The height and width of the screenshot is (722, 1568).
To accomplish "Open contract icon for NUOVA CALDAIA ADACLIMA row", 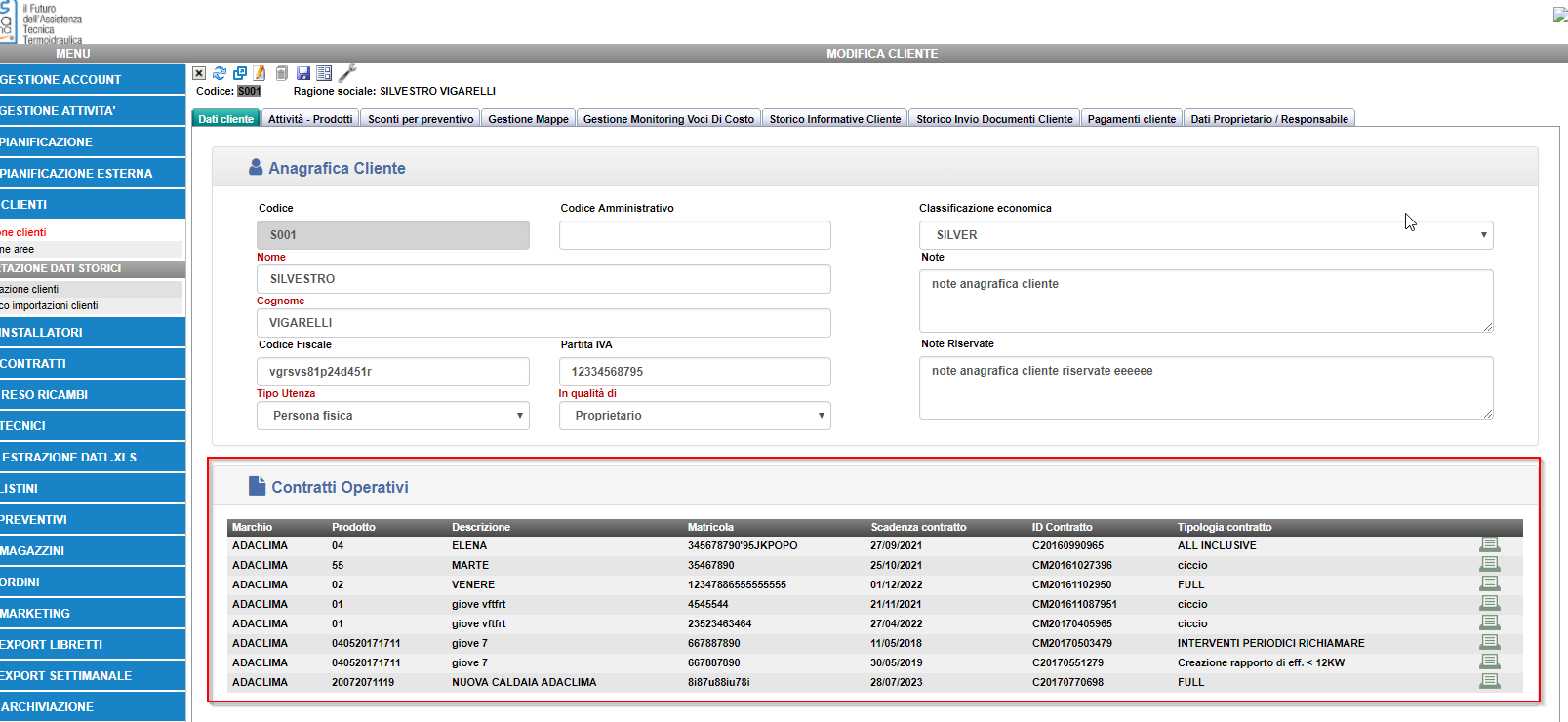I will [x=1489, y=681].
